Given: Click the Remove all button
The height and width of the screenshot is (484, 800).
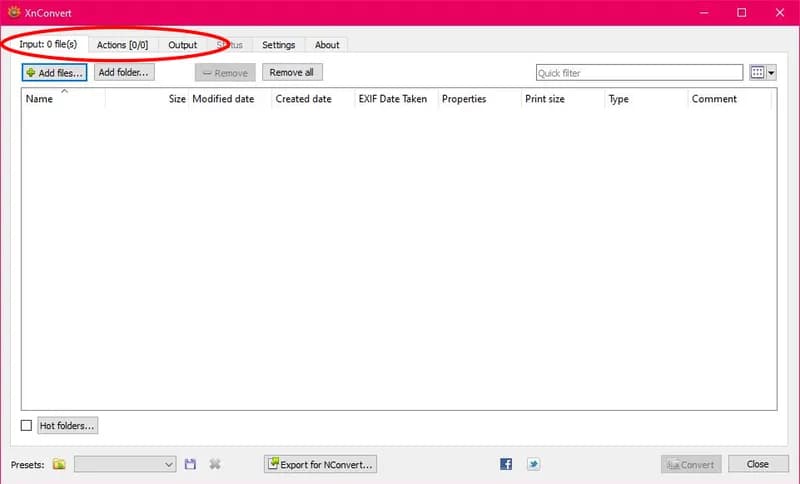Looking at the screenshot, I should point(292,72).
